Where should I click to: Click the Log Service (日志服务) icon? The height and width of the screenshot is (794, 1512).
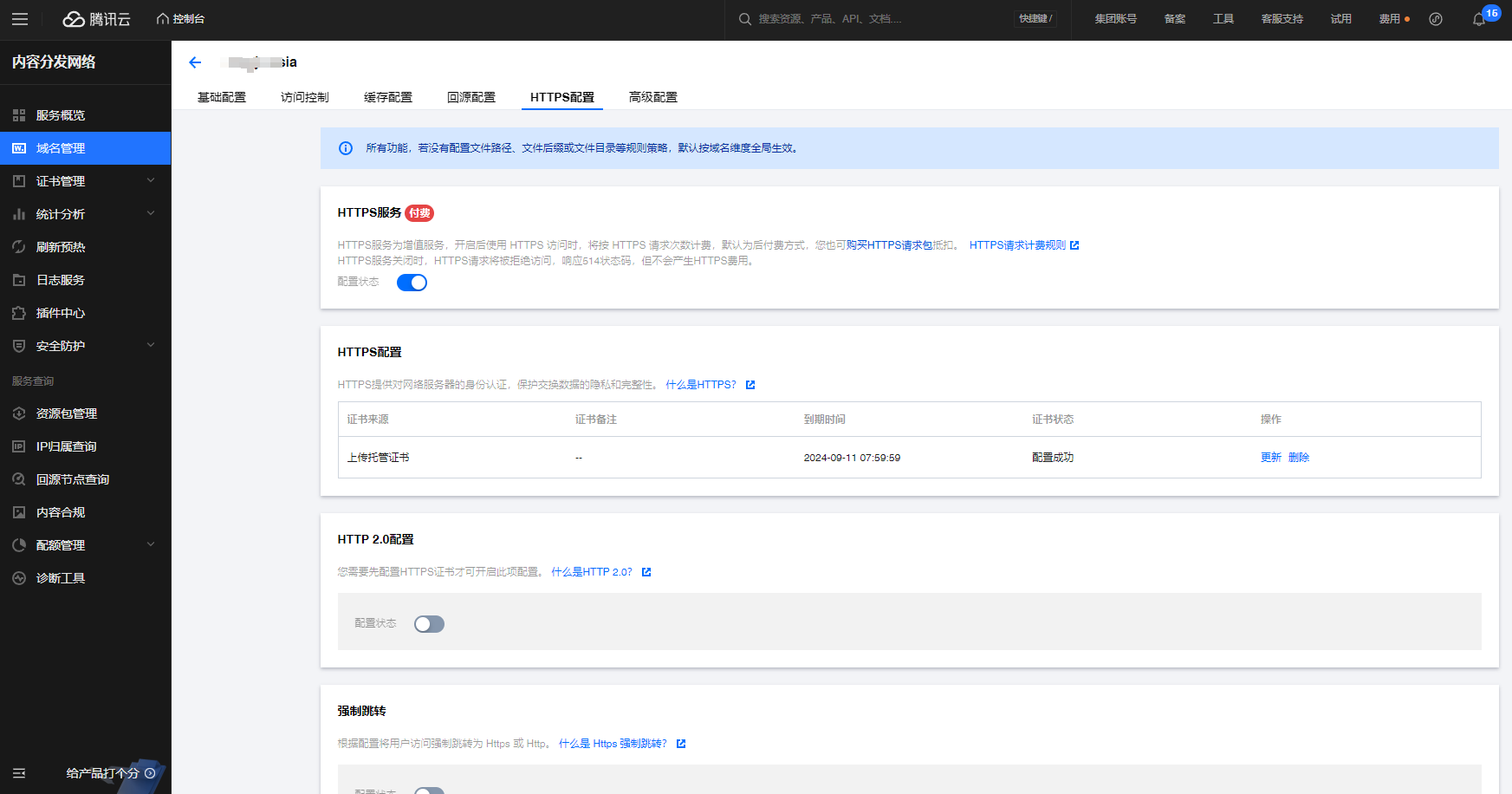(x=19, y=280)
